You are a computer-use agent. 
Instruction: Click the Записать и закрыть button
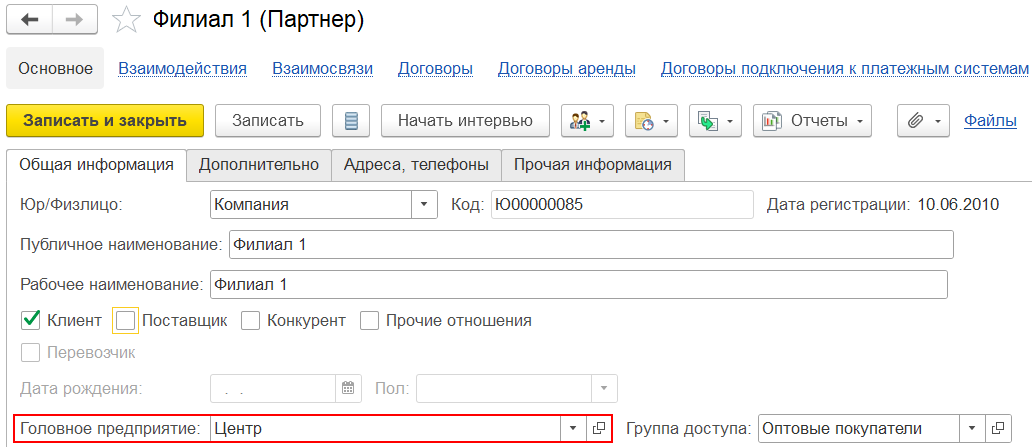[x=105, y=121]
